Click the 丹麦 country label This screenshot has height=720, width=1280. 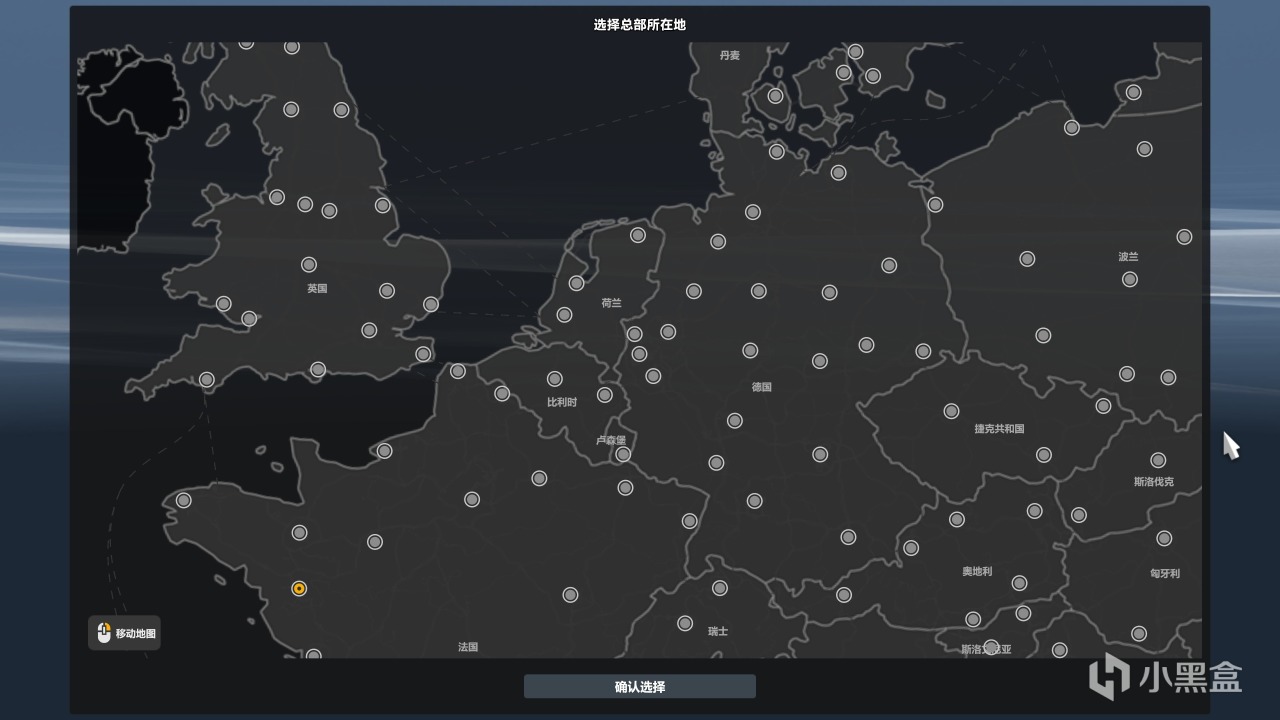point(730,56)
